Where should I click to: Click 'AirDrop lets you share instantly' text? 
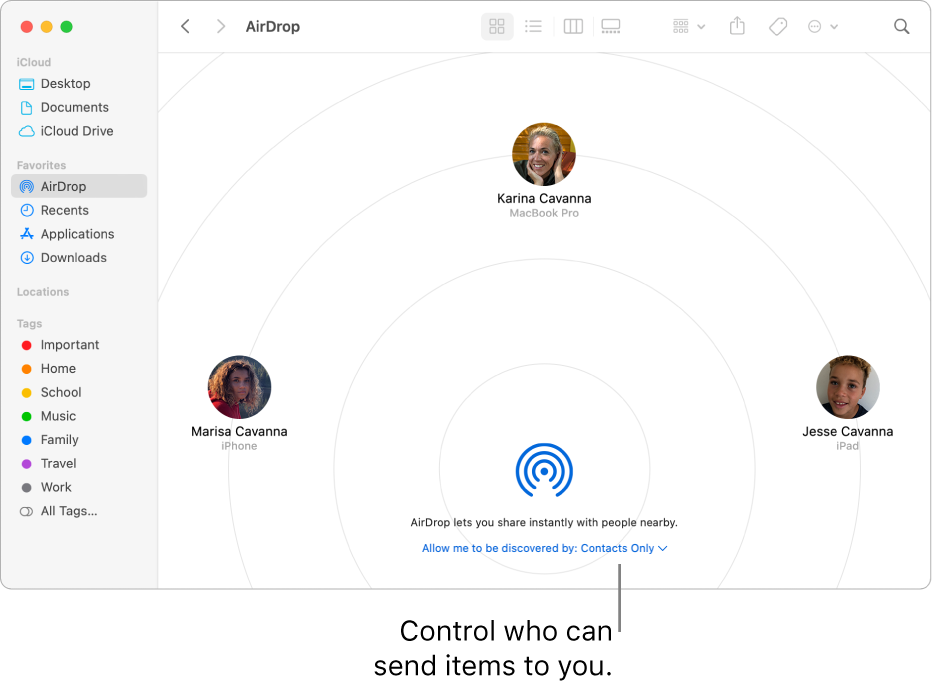click(544, 522)
